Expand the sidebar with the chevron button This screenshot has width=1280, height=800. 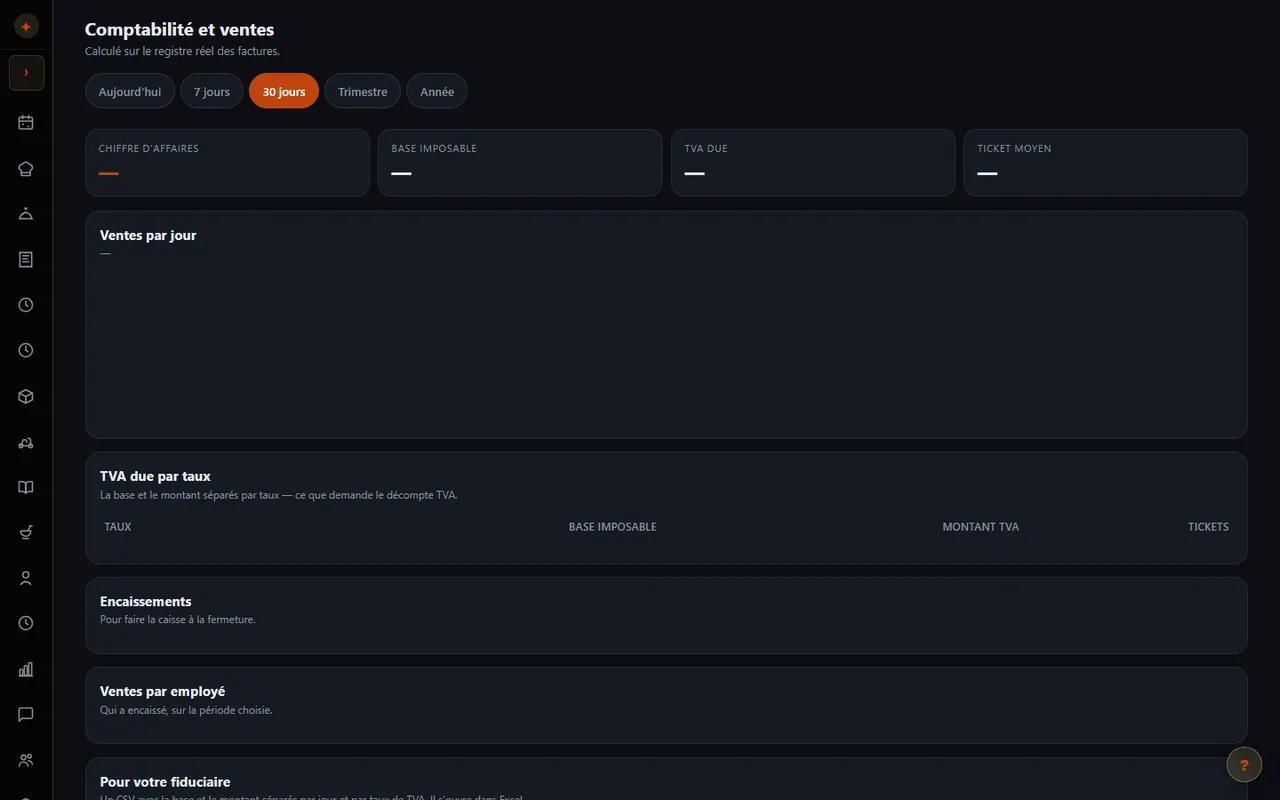click(x=26, y=73)
